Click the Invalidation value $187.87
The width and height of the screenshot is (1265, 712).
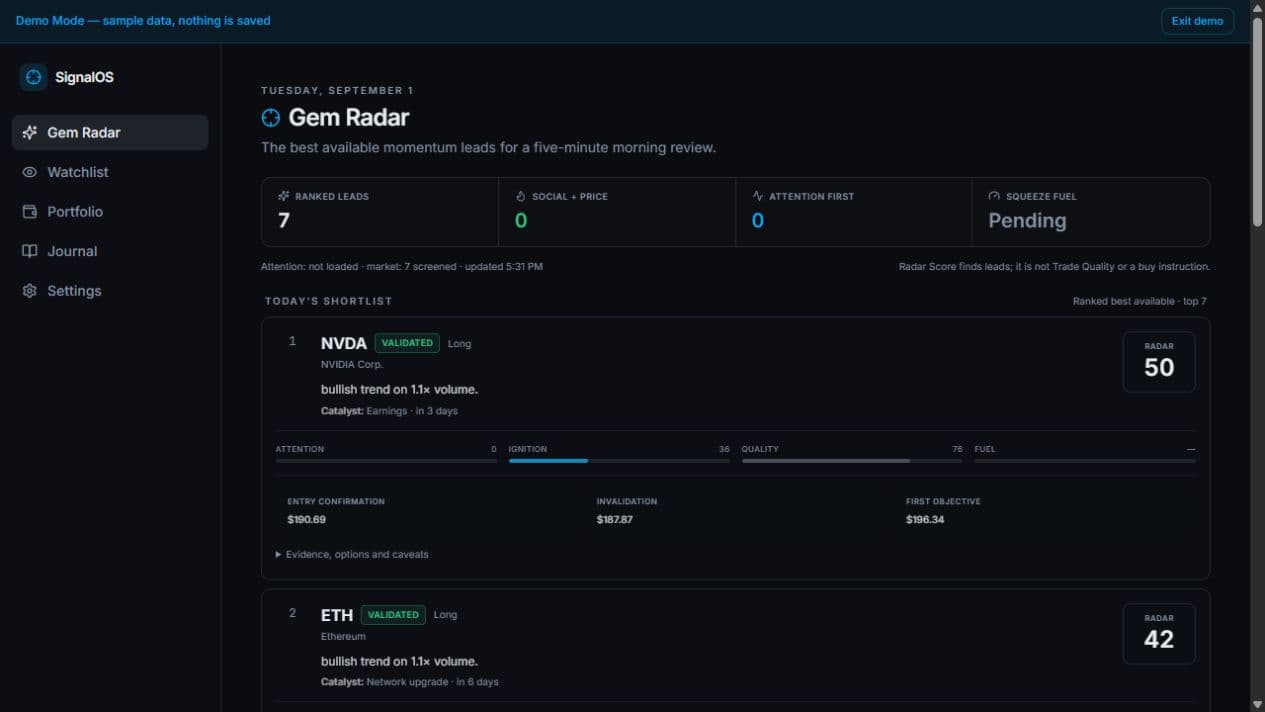tap(615, 520)
